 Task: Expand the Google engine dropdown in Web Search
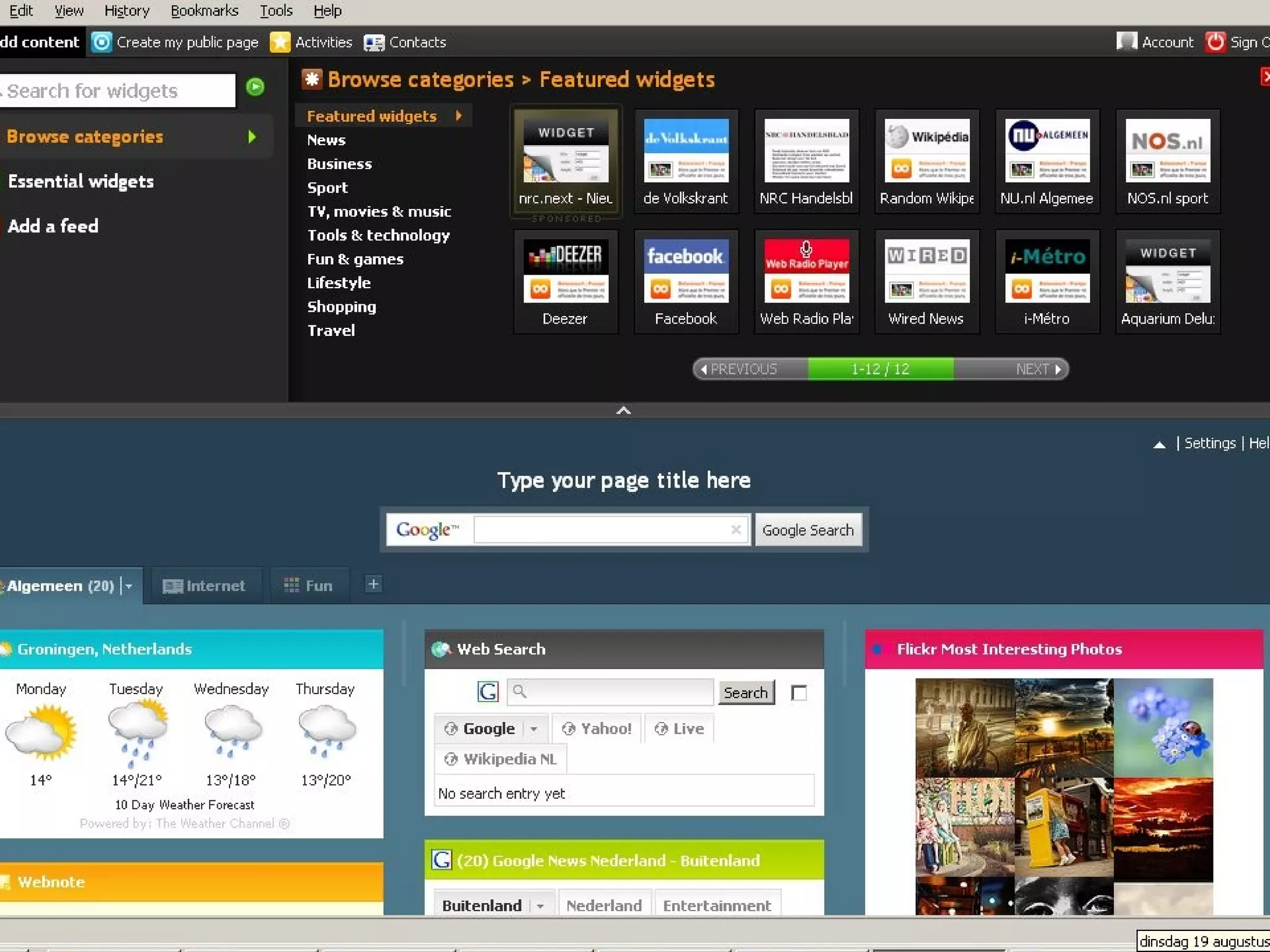(x=534, y=729)
